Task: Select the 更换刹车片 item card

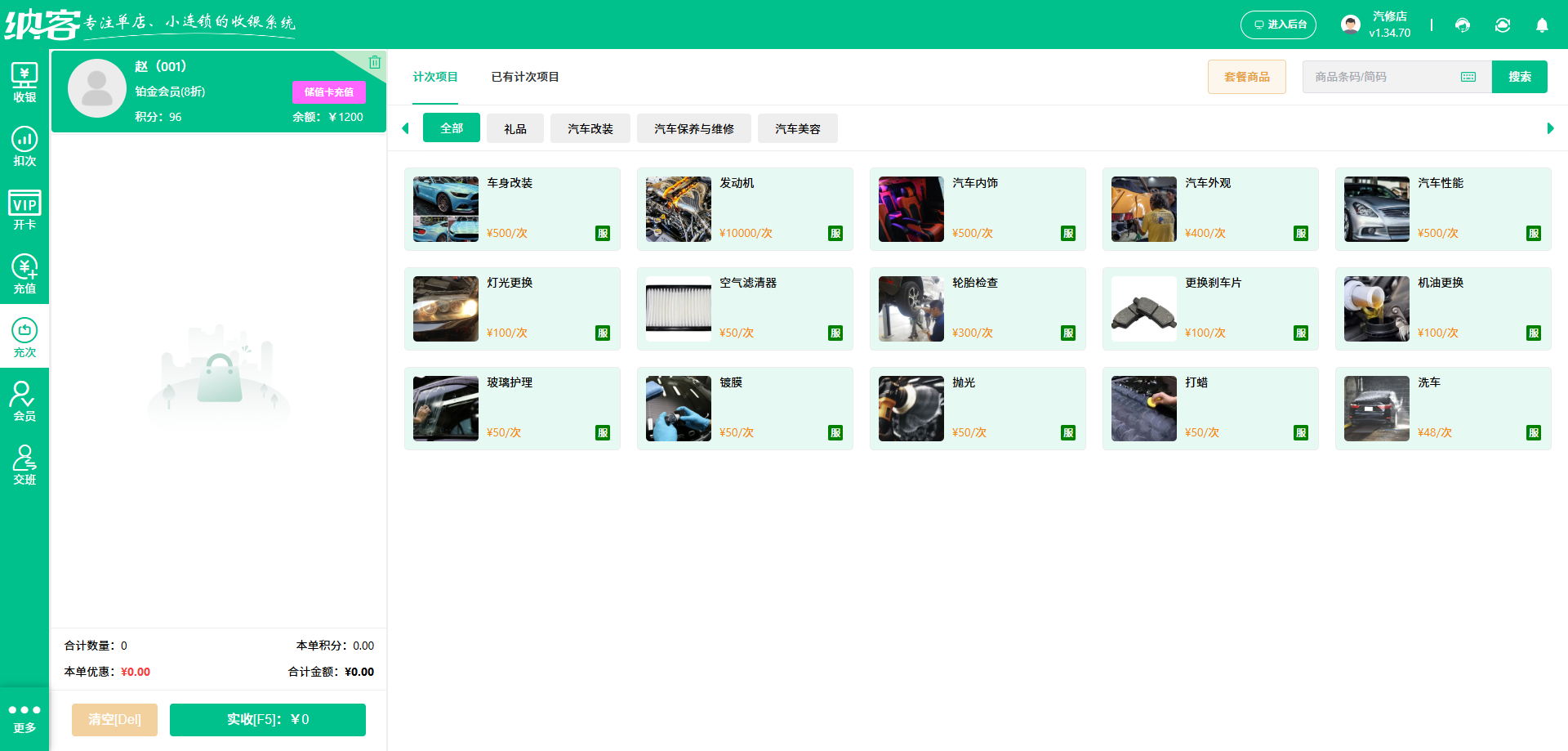Action: tap(1210, 309)
